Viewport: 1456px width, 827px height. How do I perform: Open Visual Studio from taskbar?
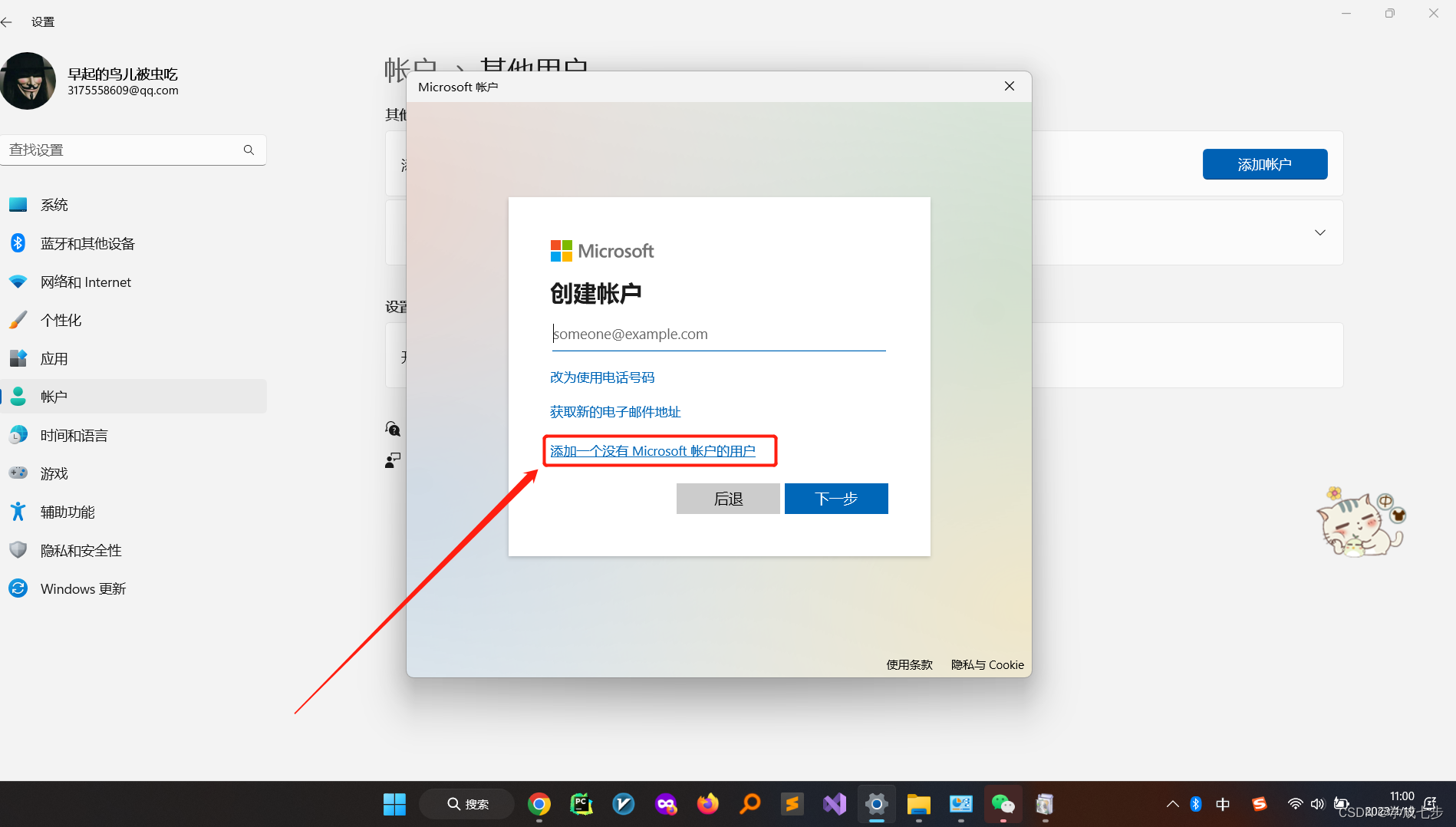pos(835,804)
